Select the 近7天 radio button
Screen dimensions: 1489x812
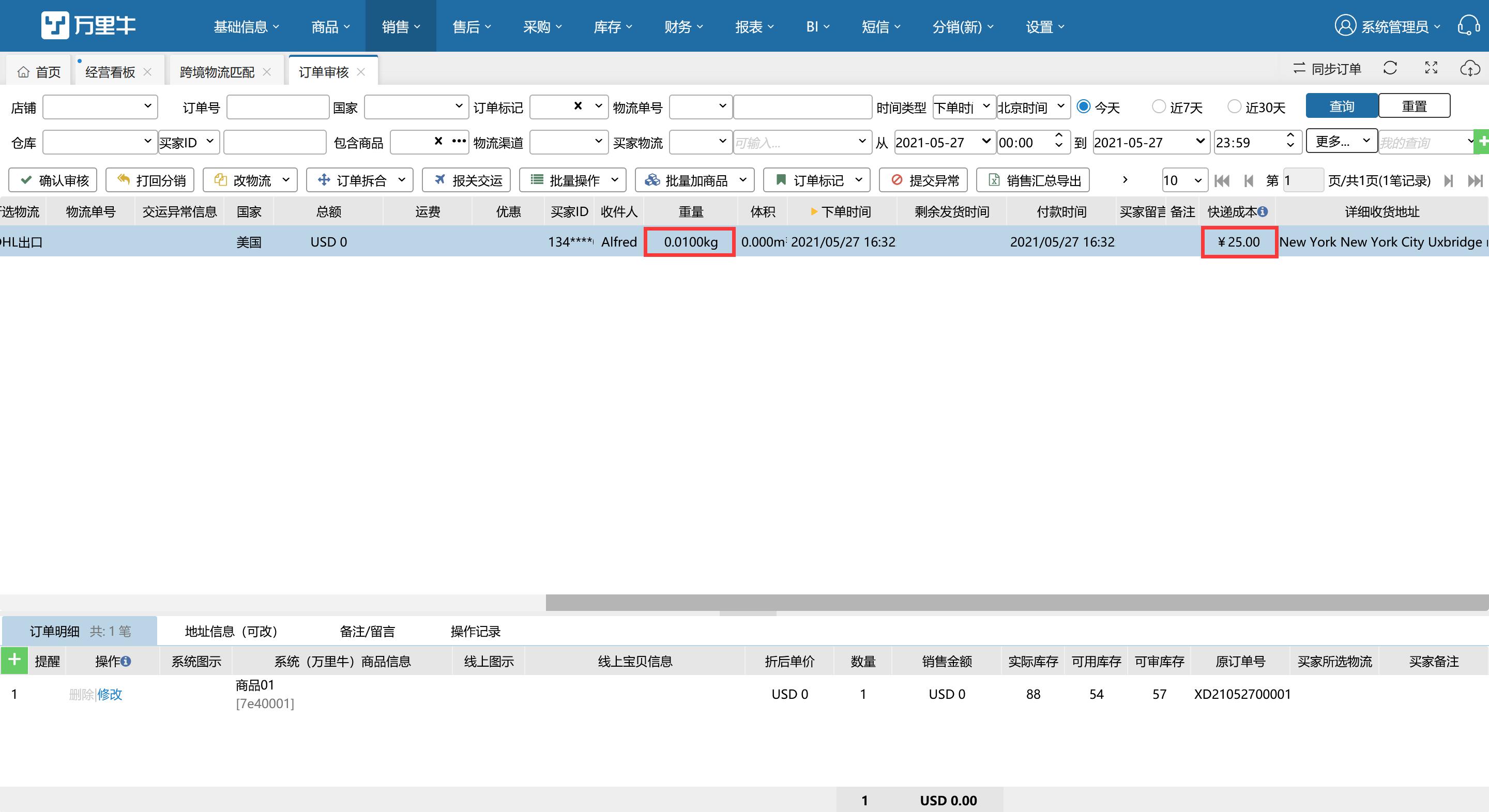pos(1158,106)
